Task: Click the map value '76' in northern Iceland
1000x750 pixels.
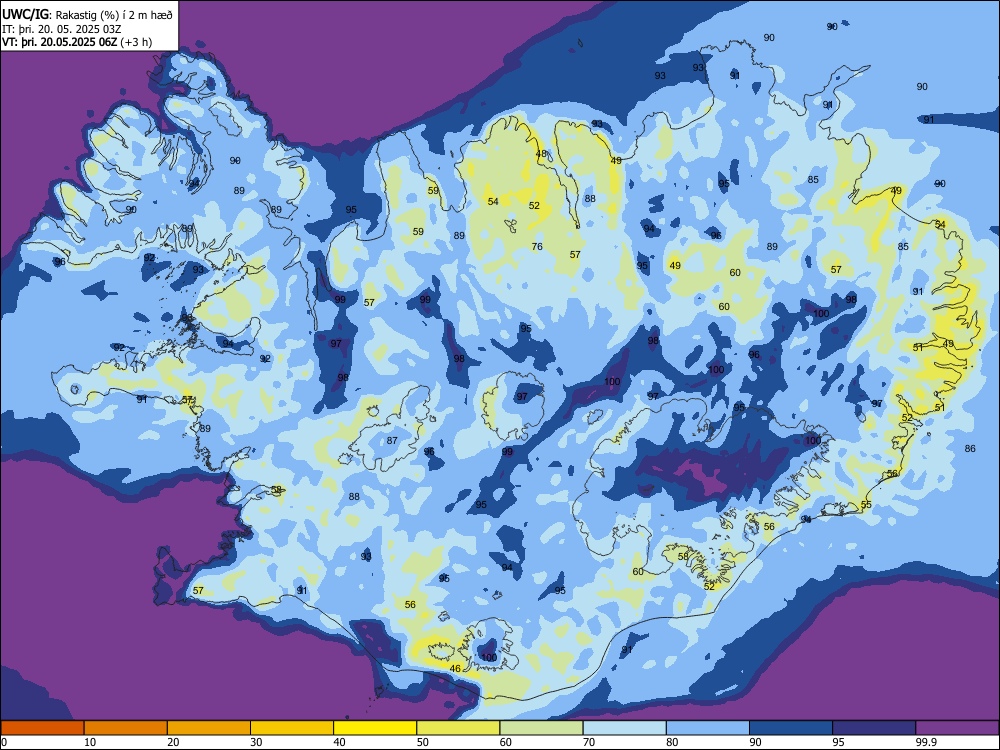Action: (x=537, y=246)
